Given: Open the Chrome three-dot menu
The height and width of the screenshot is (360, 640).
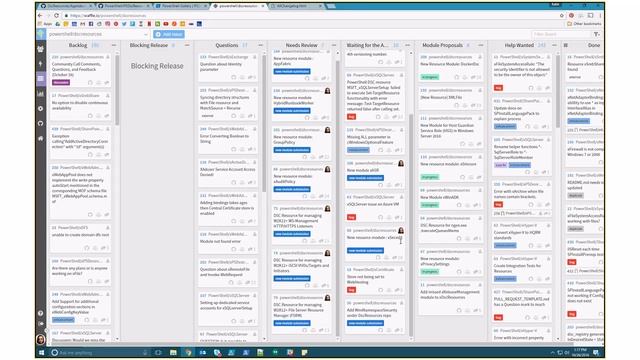Looking at the screenshot, I should click(x=600, y=16).
